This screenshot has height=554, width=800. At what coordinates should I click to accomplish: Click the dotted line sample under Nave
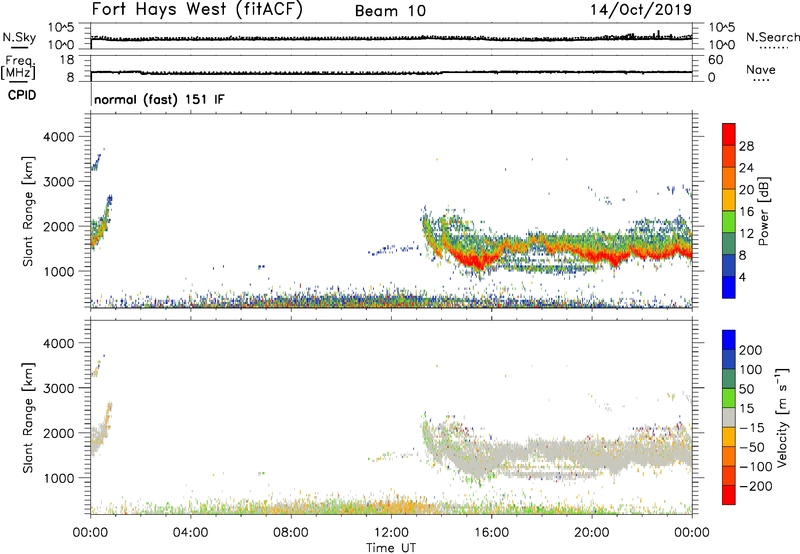pyautogui.click(x=762, y=80)
